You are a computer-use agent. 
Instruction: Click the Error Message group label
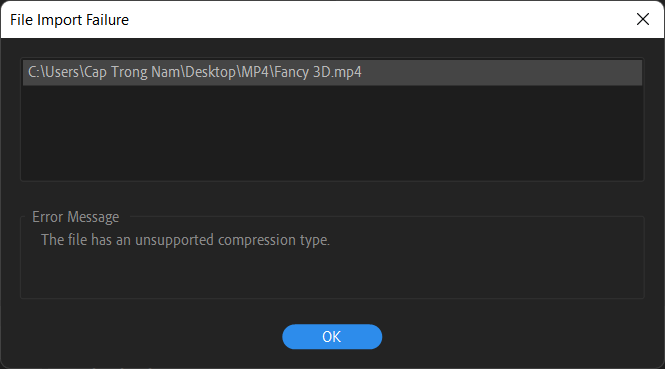click(75, 217)
